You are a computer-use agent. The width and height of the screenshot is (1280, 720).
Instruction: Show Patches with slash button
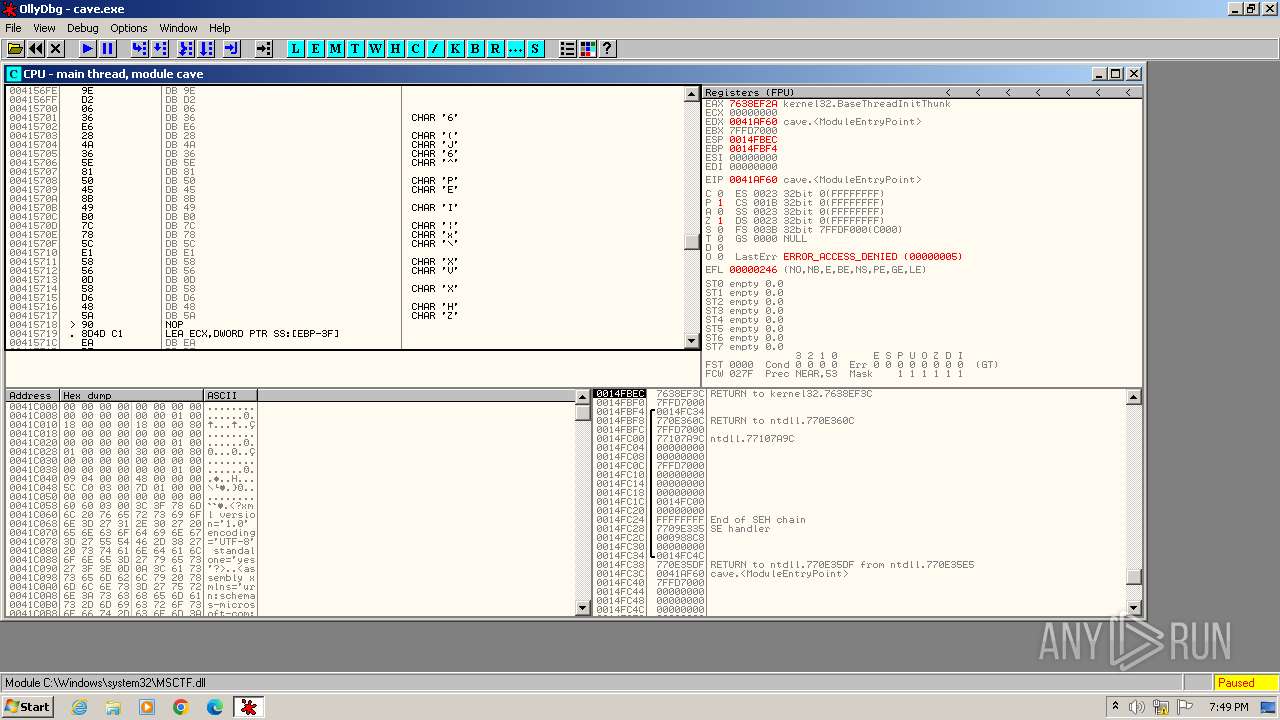(x=436, y=48)
